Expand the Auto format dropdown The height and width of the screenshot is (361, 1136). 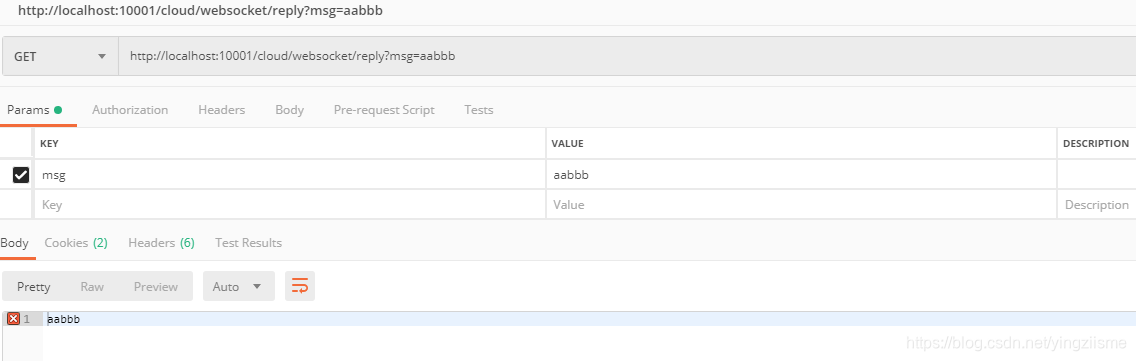click(239, 286)
